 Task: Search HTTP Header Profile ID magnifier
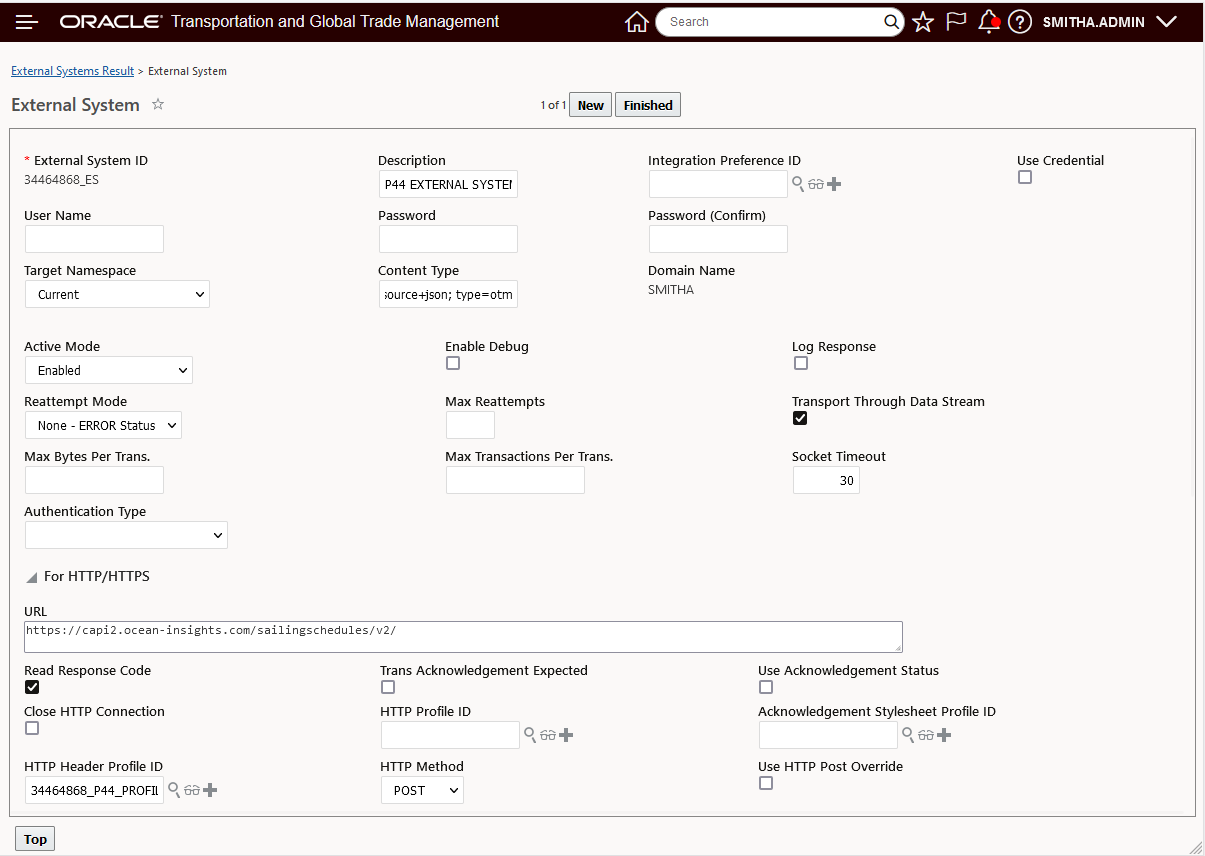pyautogui.click(x=174, y=790)
